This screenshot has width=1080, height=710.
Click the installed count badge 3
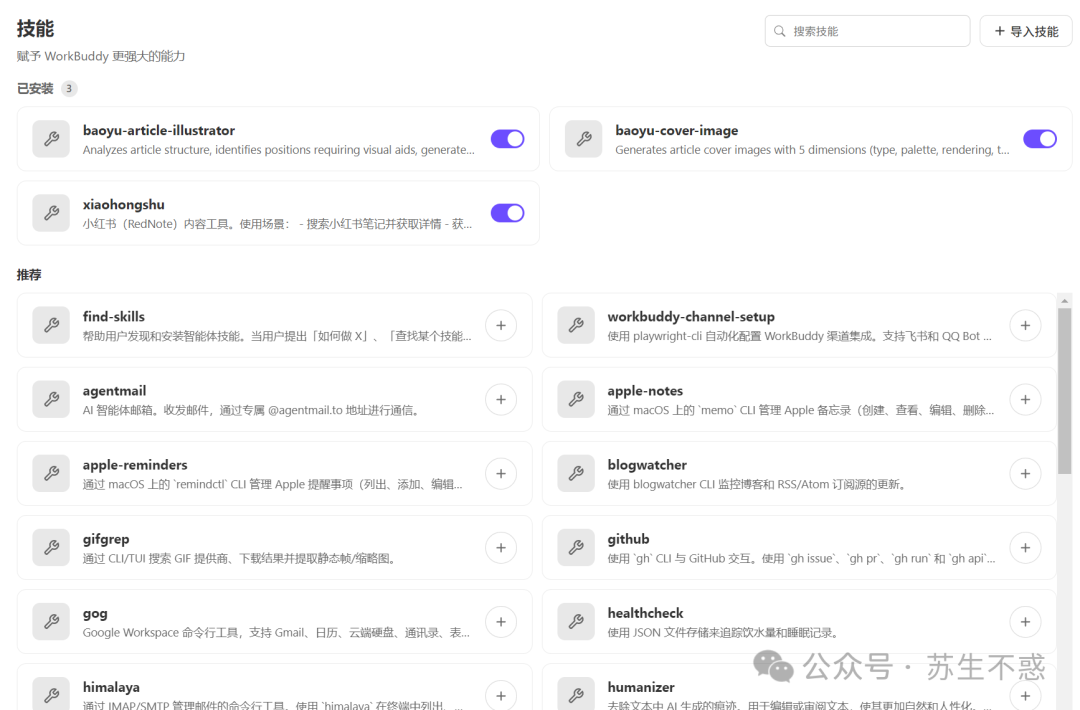point(69,89)
